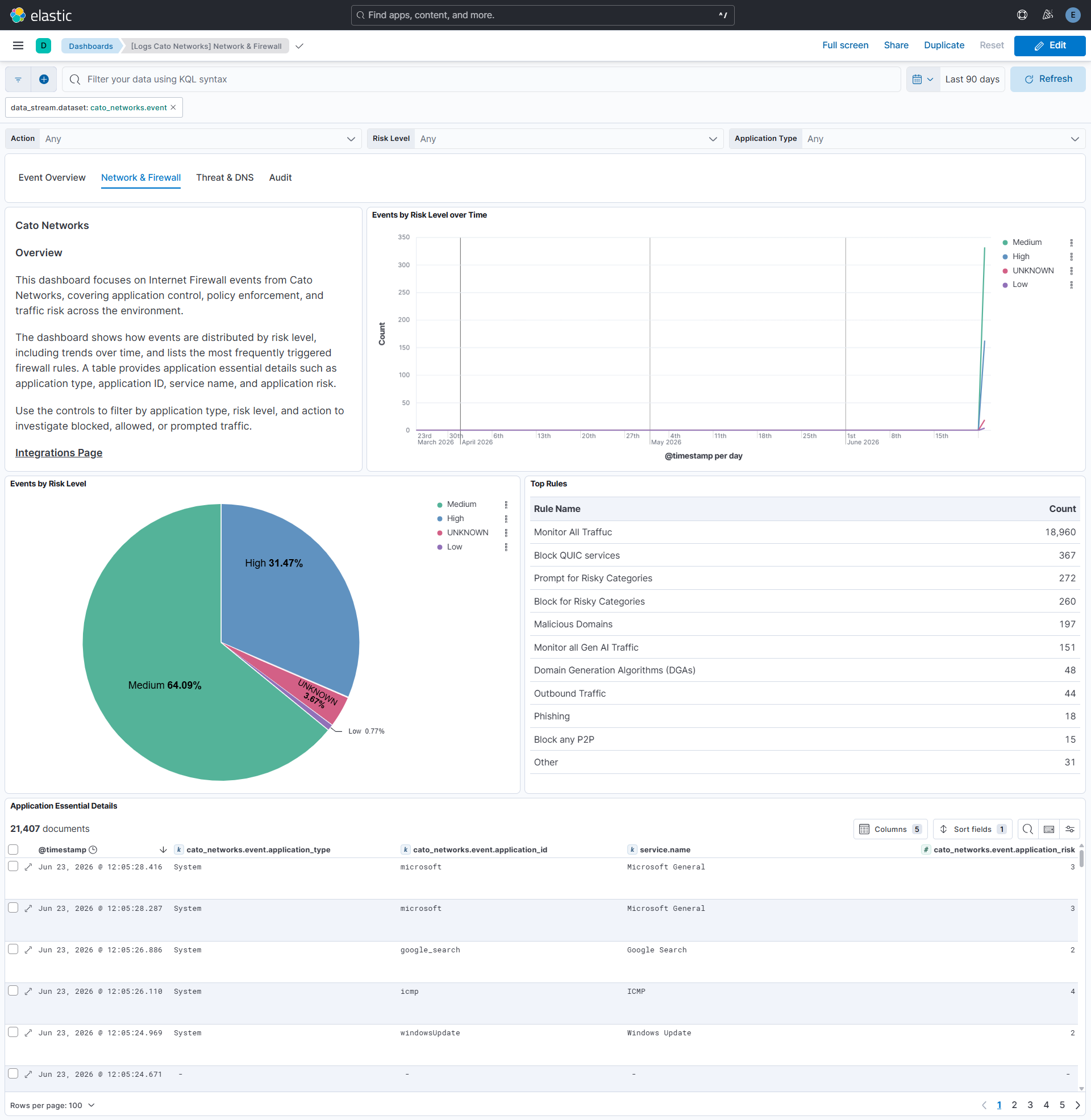Open Low legend options in line chart
The image size is (1091, 1120).
point(1071,285)
